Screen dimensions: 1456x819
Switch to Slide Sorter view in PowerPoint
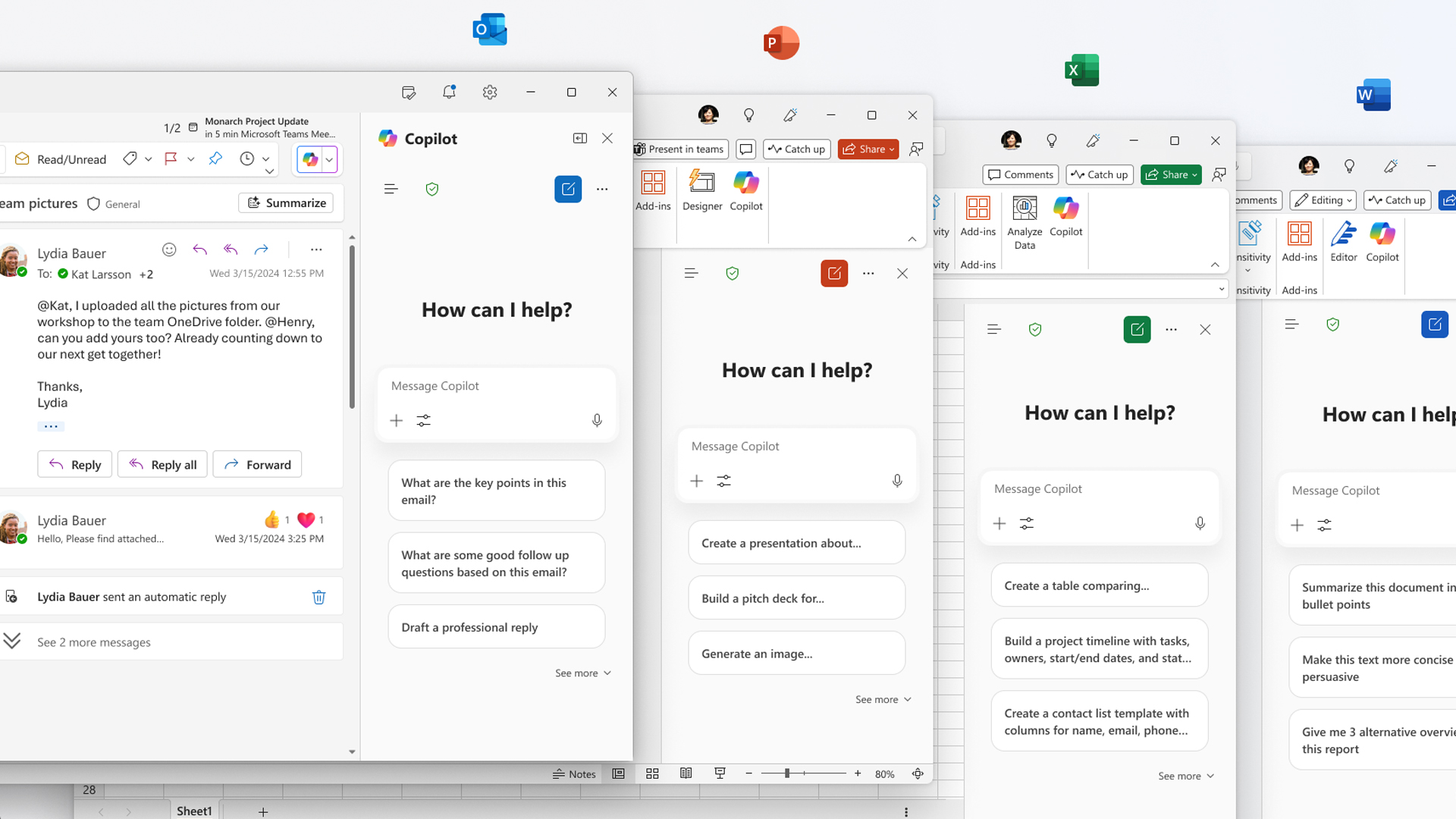(652, 773)
